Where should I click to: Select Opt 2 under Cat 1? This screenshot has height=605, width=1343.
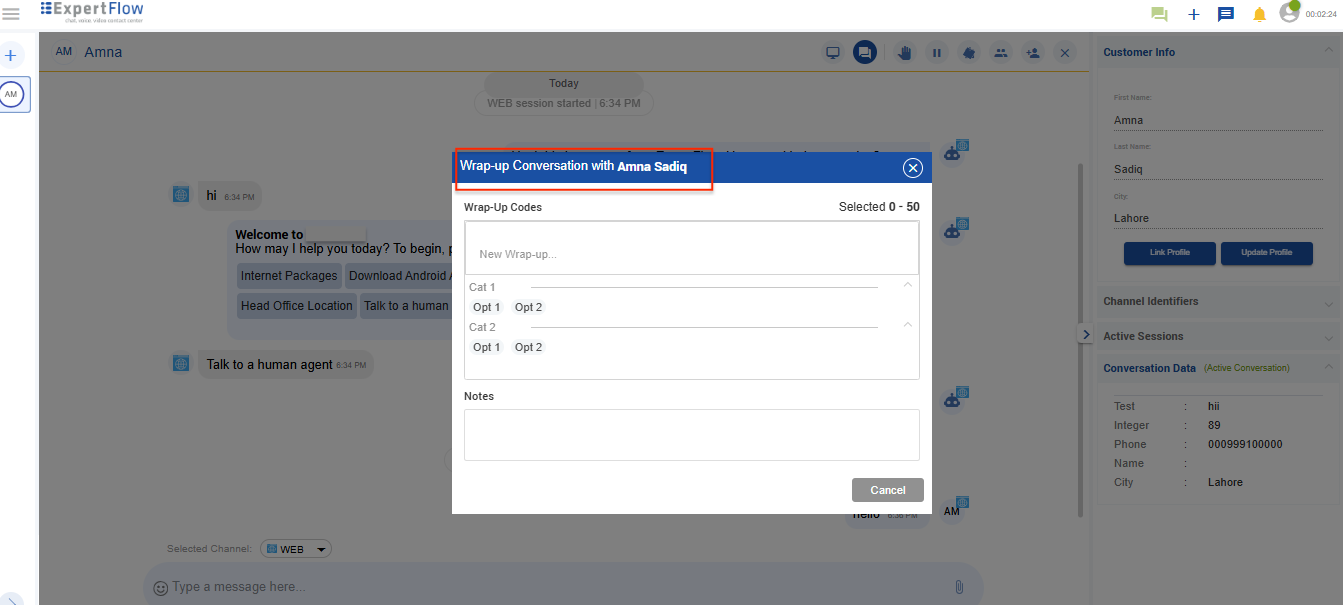[528, 307]
